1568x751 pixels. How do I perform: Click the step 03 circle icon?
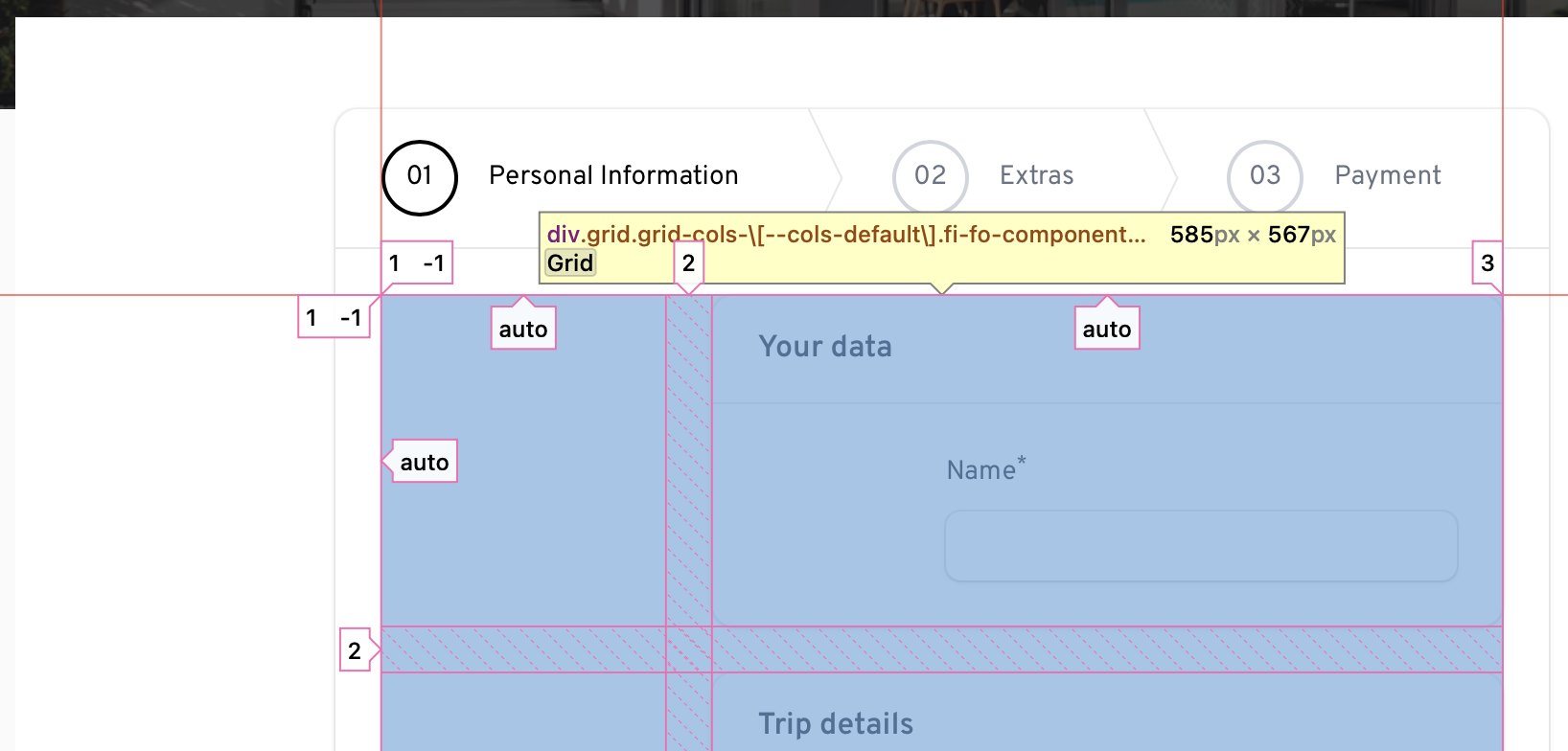tap(1264, 177)
